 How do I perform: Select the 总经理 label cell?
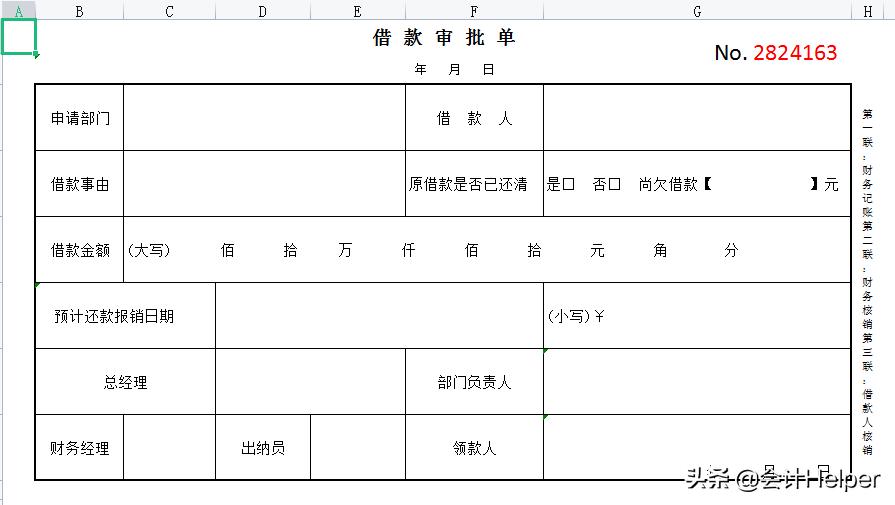click(x=125, y=382)
